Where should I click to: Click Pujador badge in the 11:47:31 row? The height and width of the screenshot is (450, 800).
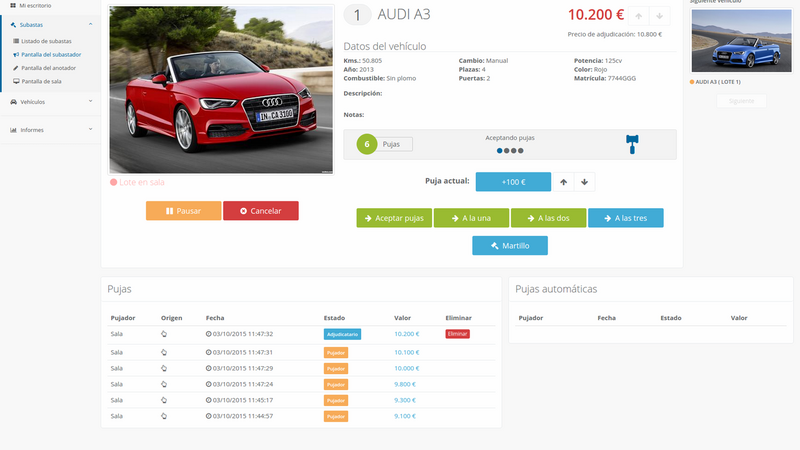336,353
